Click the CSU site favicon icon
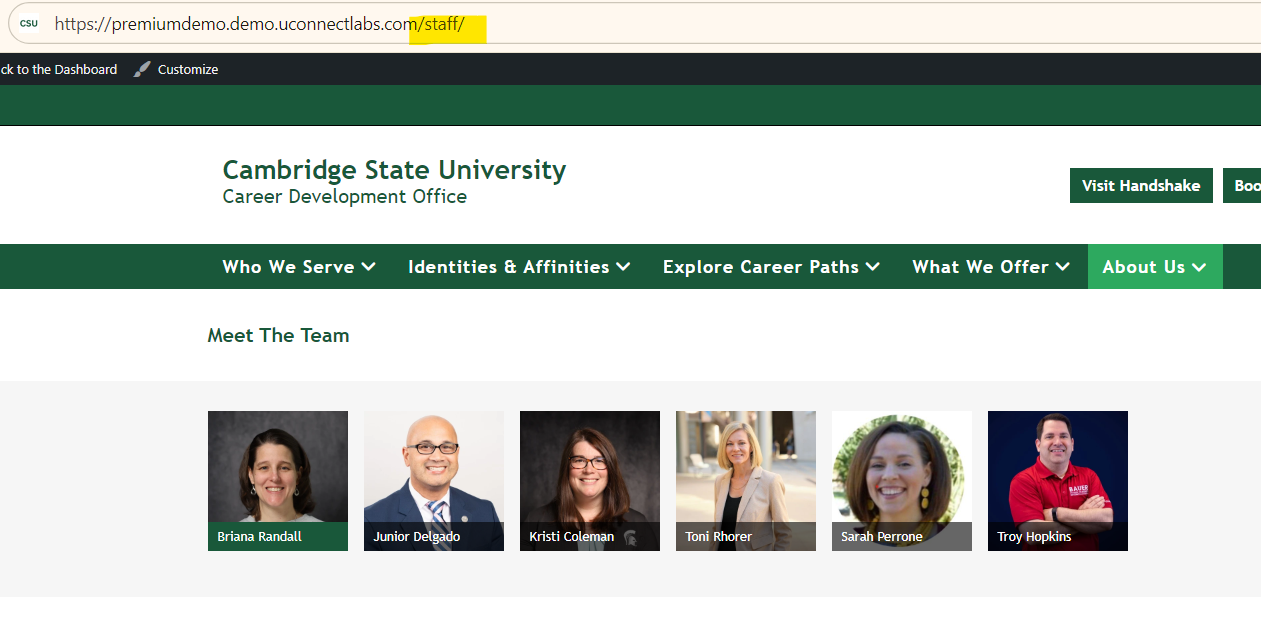 click(29, 23)
